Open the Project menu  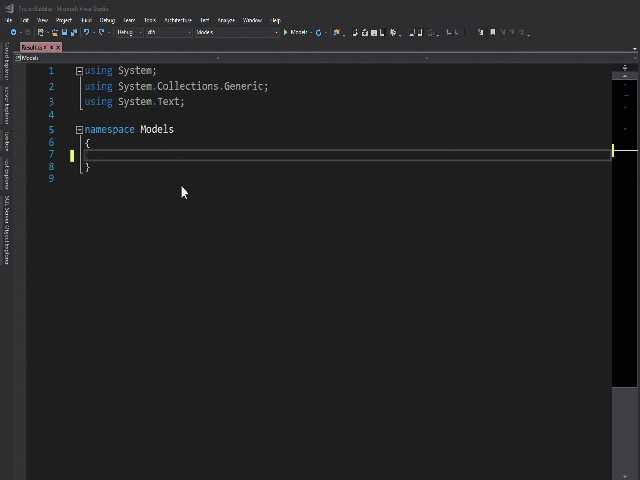(x=64, y=20)
